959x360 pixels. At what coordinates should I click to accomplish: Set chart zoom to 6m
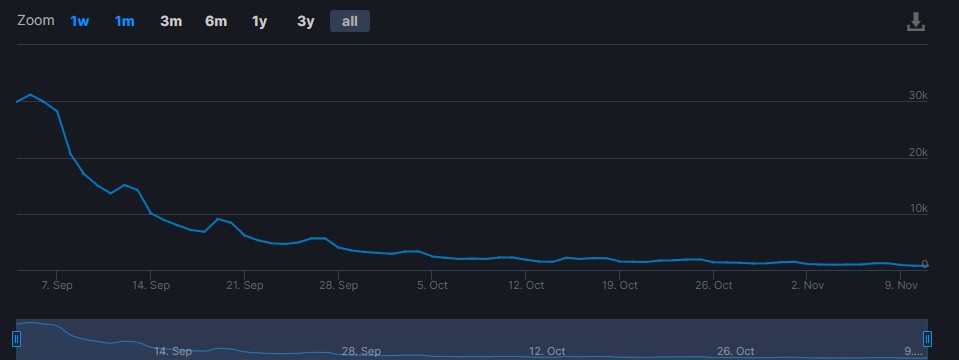[216, 21]
